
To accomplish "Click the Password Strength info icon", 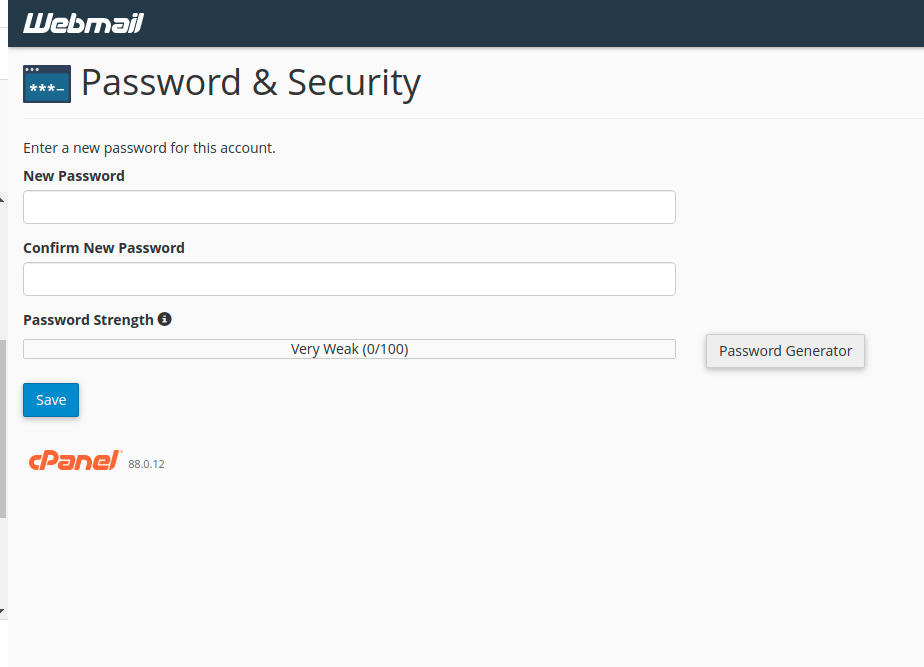I will click(x=165, y=319).
